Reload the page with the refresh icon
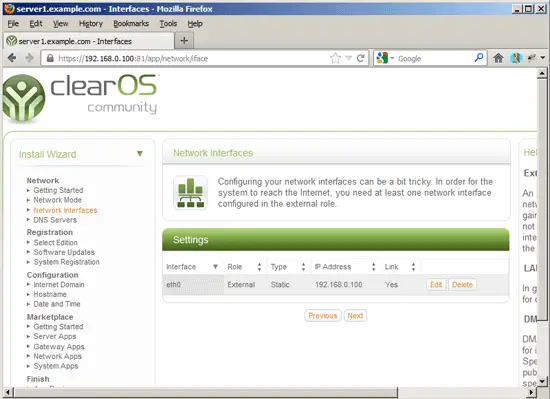Viewport: 550px width, 399px height. (360, 58)
